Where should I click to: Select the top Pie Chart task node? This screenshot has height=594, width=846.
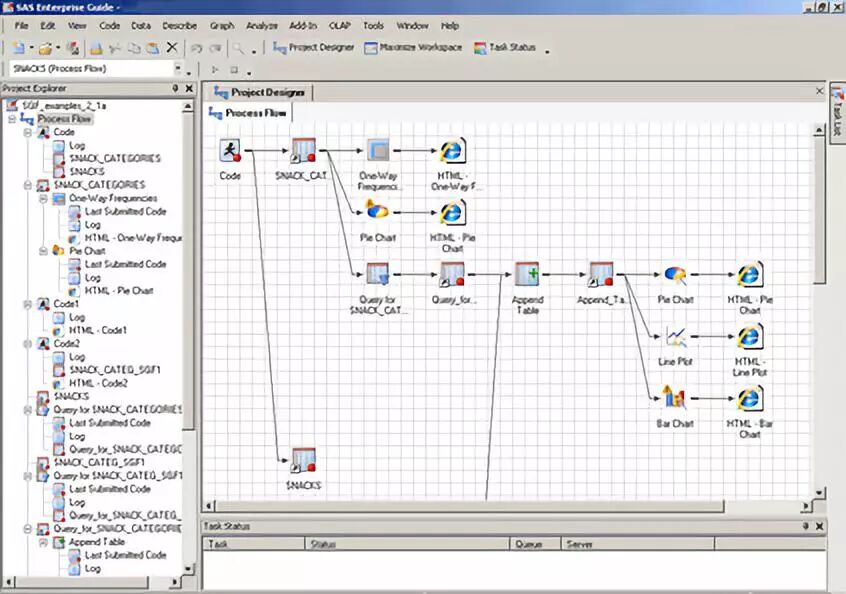tap(377, 211)
